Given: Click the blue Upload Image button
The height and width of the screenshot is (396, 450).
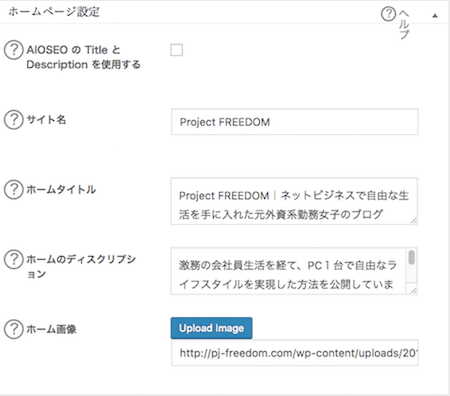Looking at the screenshot, I should pyautogui.click(x=211, y=328).
